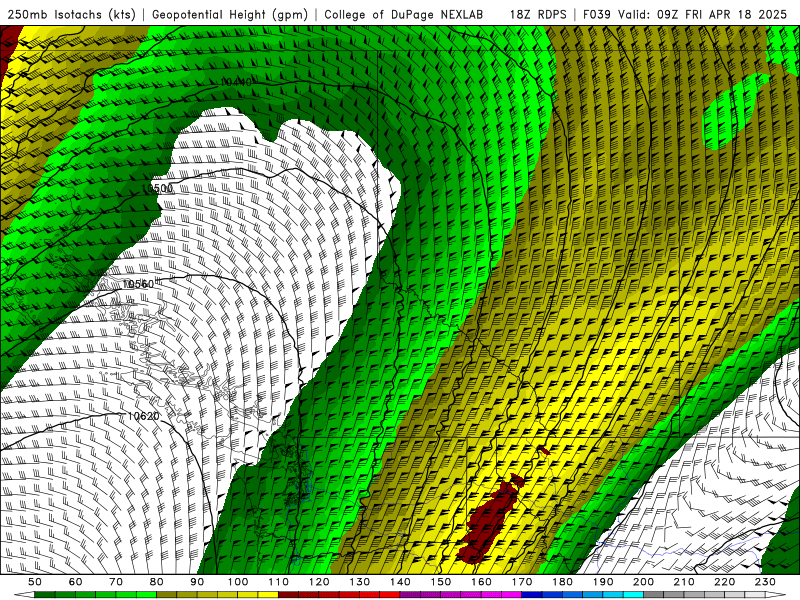The height and width of the screenshot is (600, 800).
Task: Click the "Valid: 09Z FRI APR 18 2025" text
Action: pyautogui.click(x=703, y=14)
